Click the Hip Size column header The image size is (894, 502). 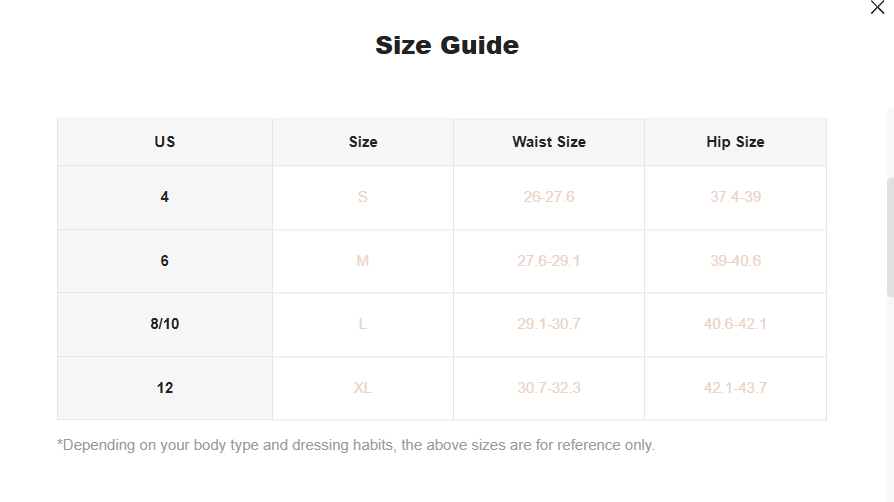(x=735, y=142)
